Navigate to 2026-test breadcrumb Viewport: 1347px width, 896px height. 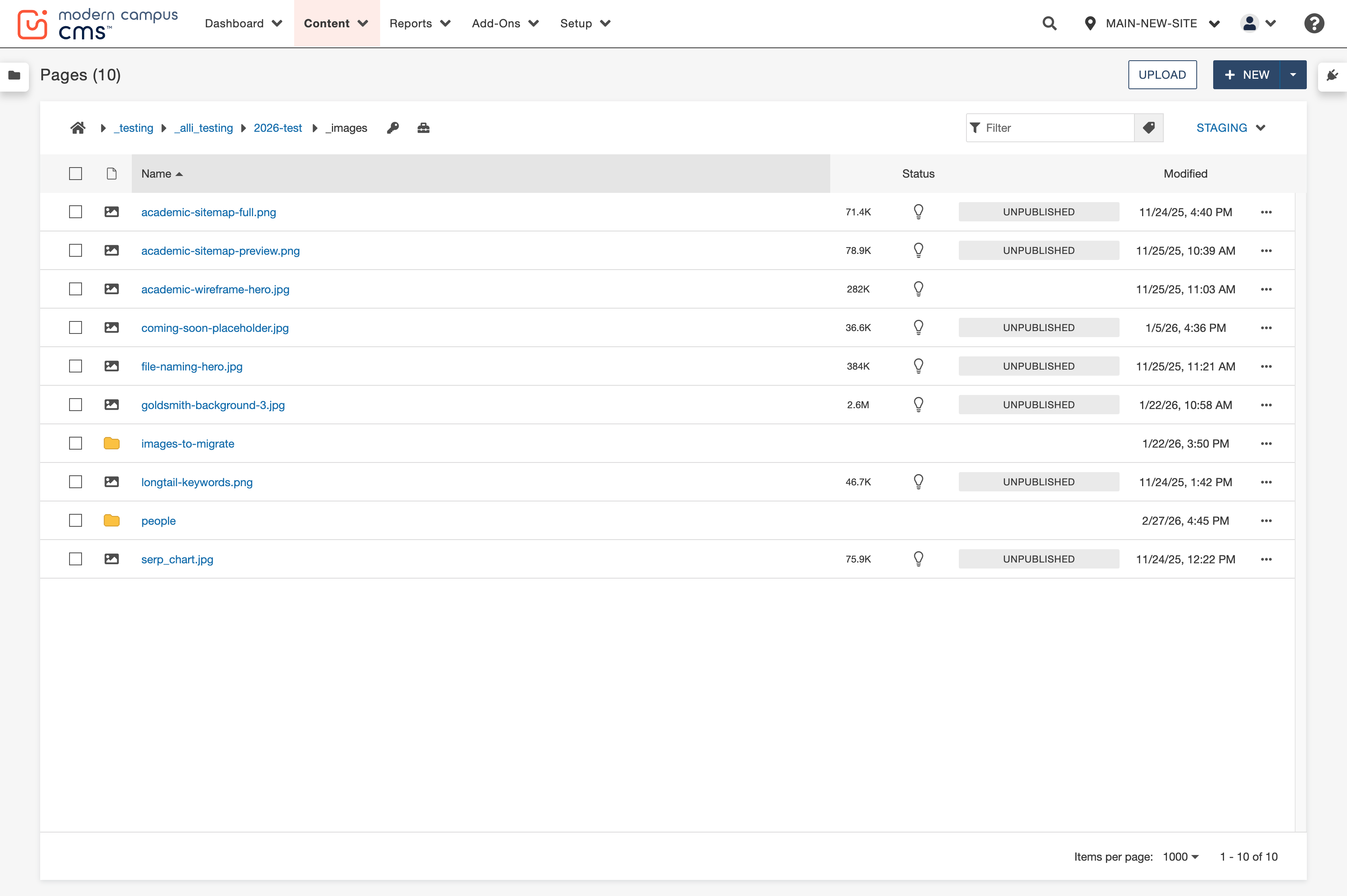click(x=278, y=128)
